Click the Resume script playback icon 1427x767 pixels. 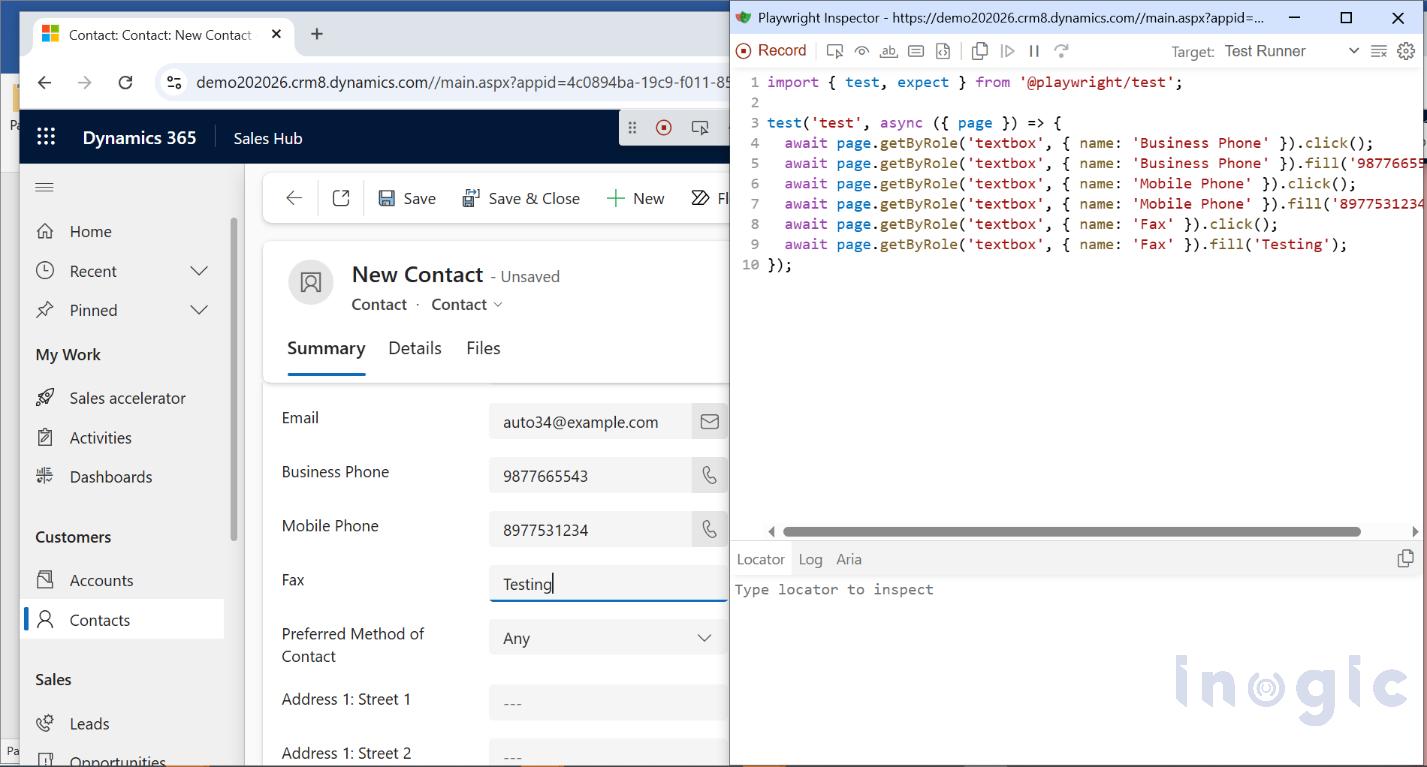coord(1006,50)
